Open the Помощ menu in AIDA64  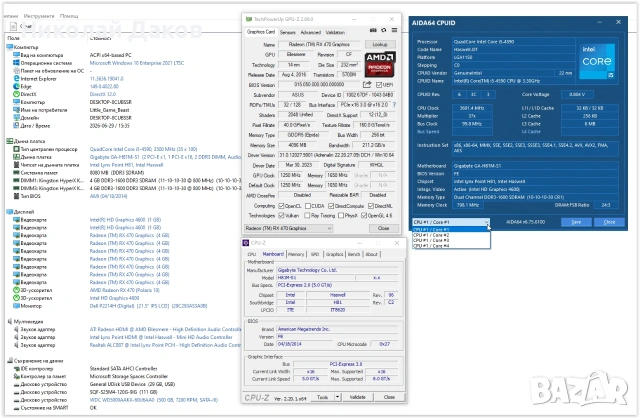pos(69,16)
